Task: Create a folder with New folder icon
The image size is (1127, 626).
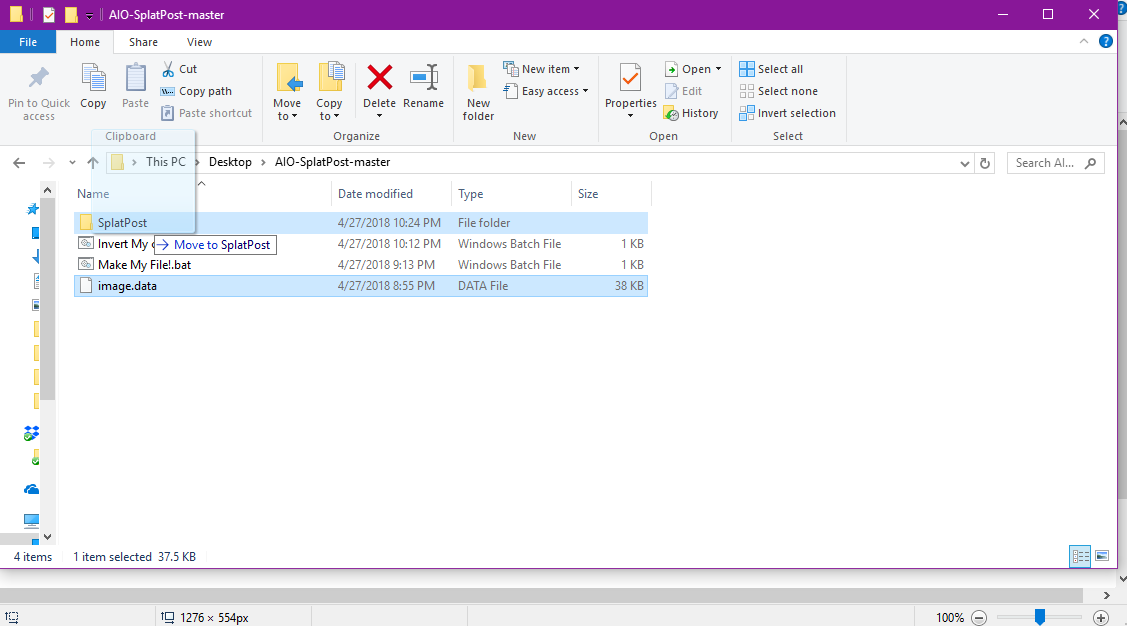Action: pos(478,78)
